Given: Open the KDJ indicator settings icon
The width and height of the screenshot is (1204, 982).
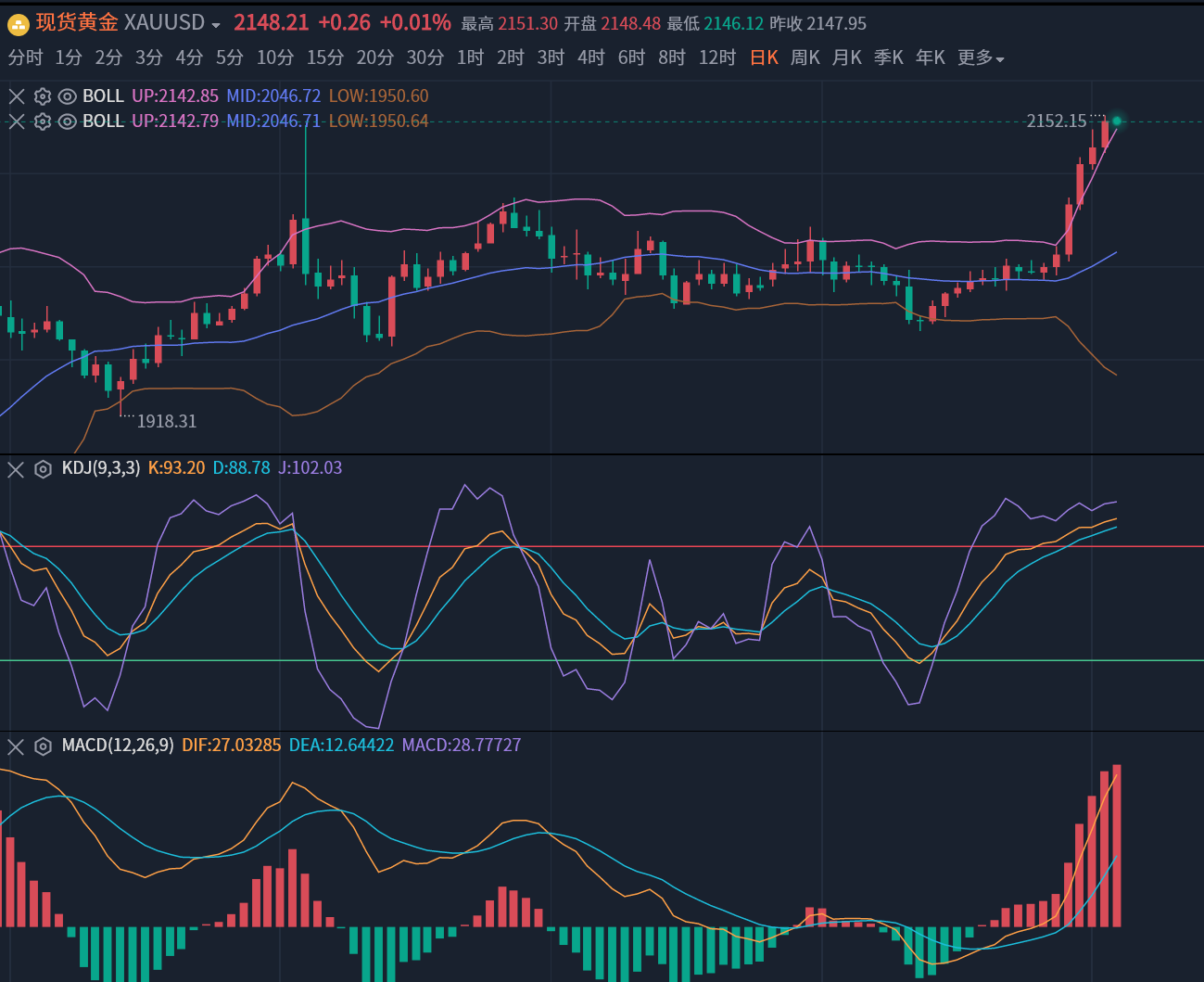Looking at the screenshot, I should 43,469.
